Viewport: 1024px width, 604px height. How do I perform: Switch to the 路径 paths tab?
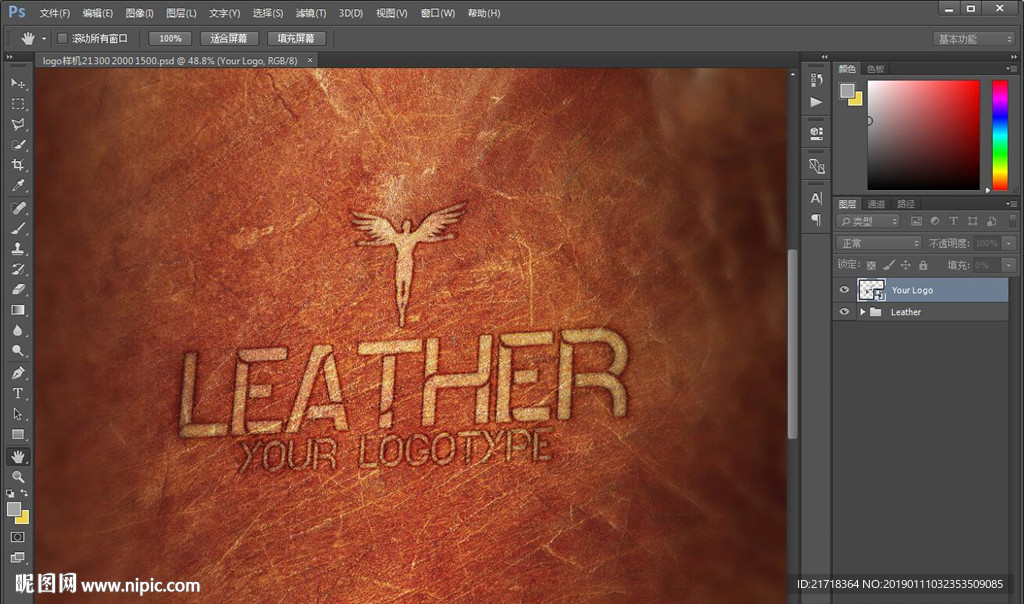point(906,204)
